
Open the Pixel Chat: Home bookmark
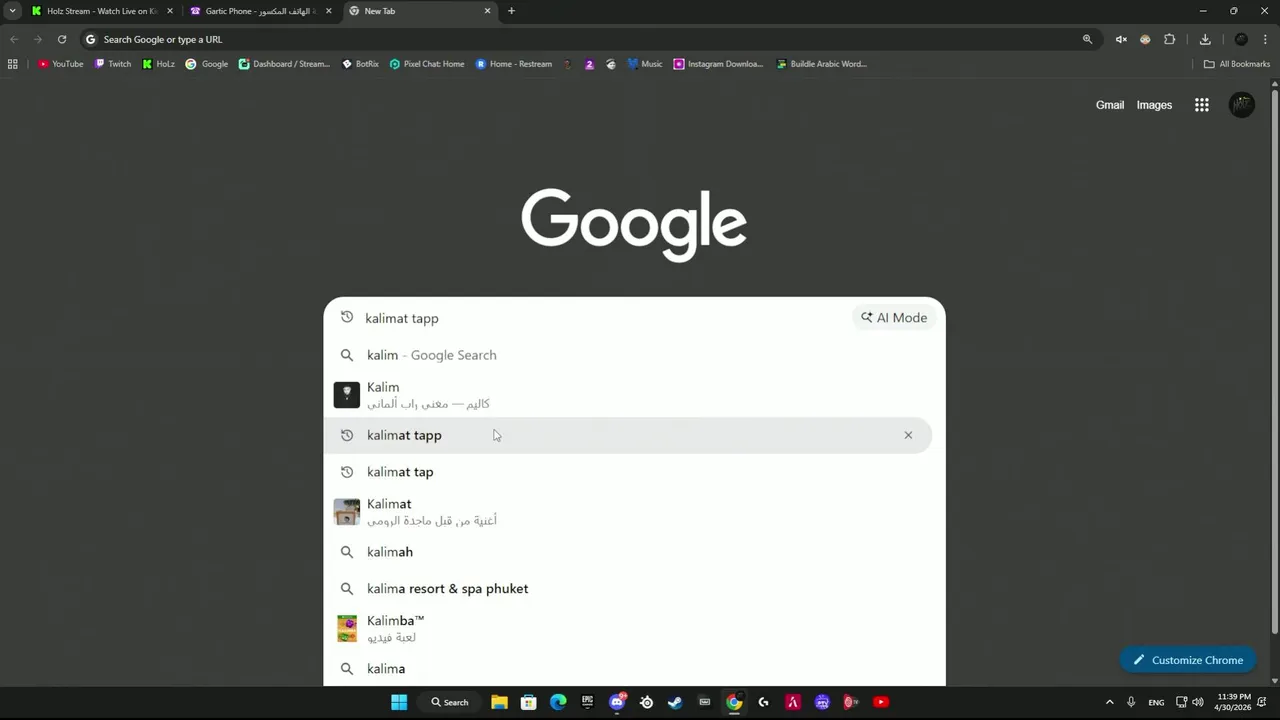point(427,64)
